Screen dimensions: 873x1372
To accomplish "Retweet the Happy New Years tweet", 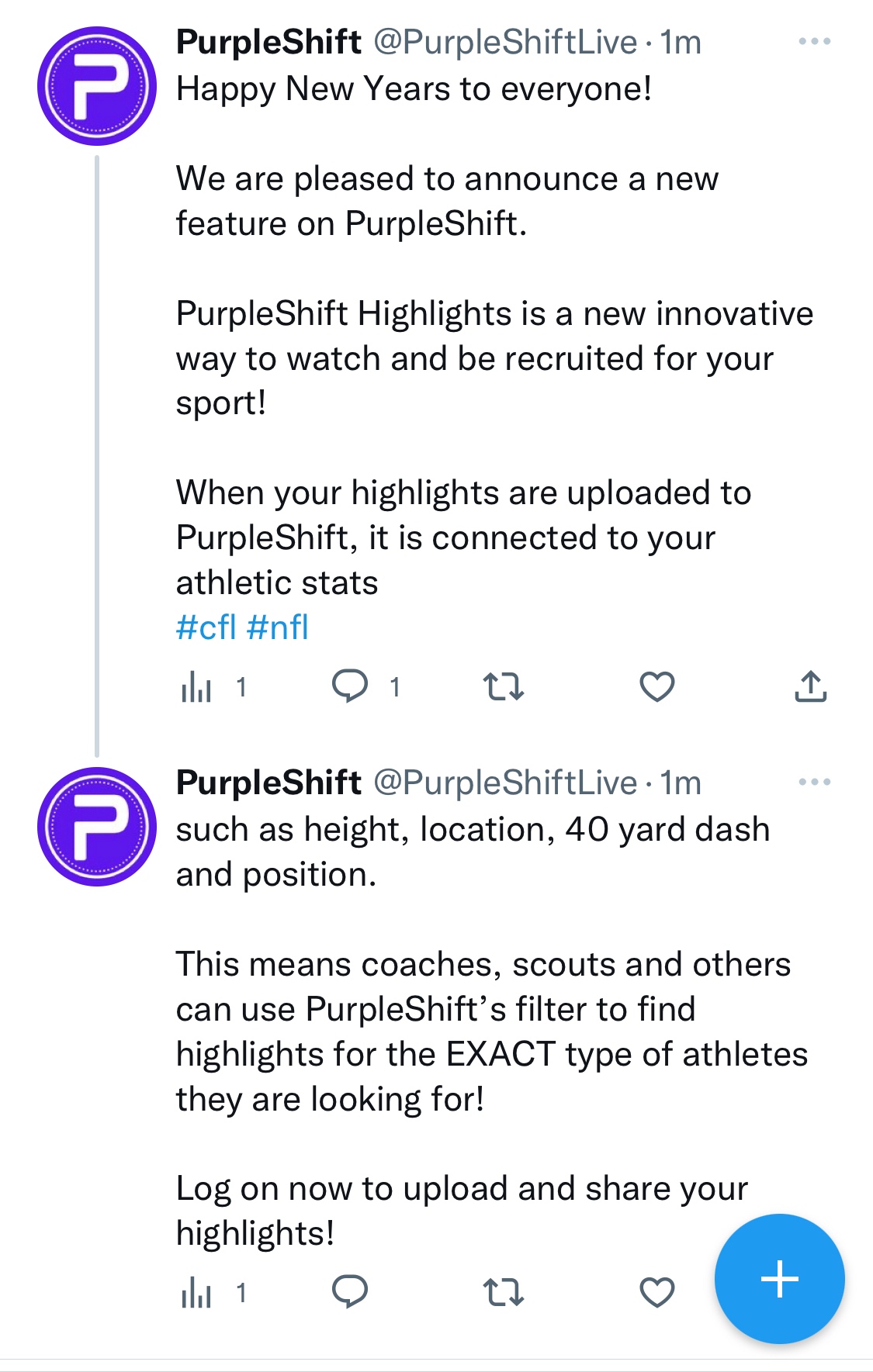I will (504, 686).
